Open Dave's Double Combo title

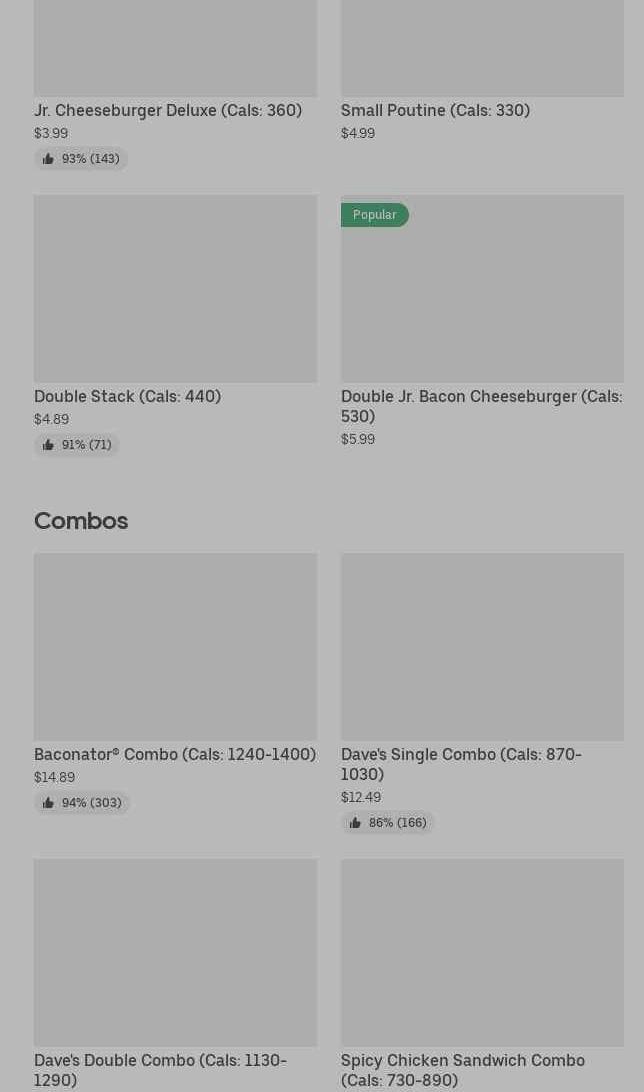click(160, 1070)
